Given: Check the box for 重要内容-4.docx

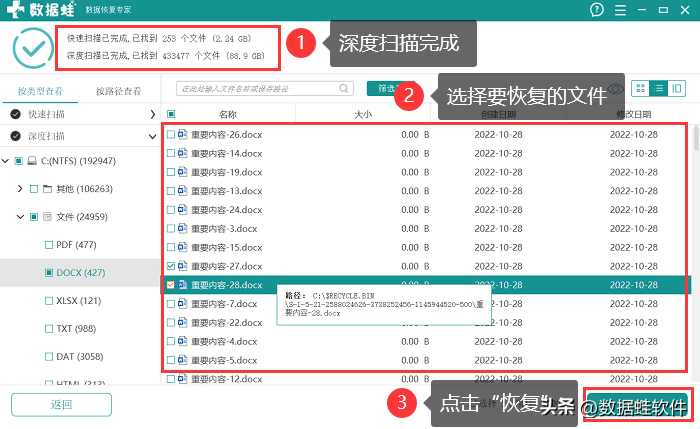Looking at the screenshot, I should [x=171, y=341].
